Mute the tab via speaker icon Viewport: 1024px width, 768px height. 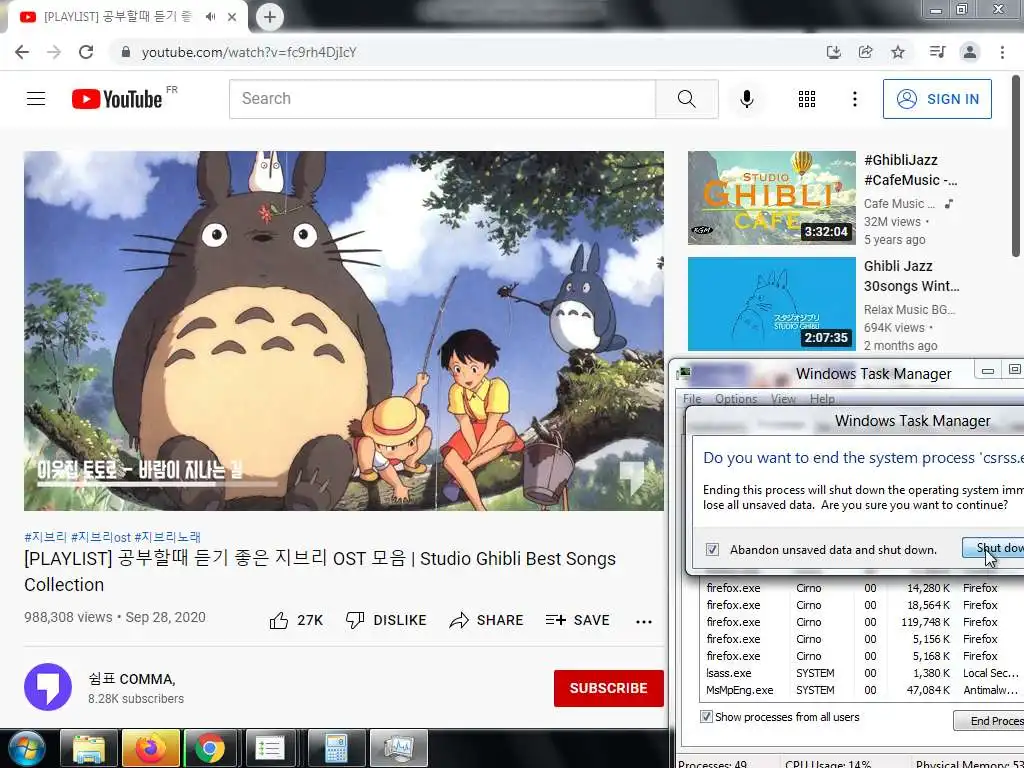tap(210, 17)
